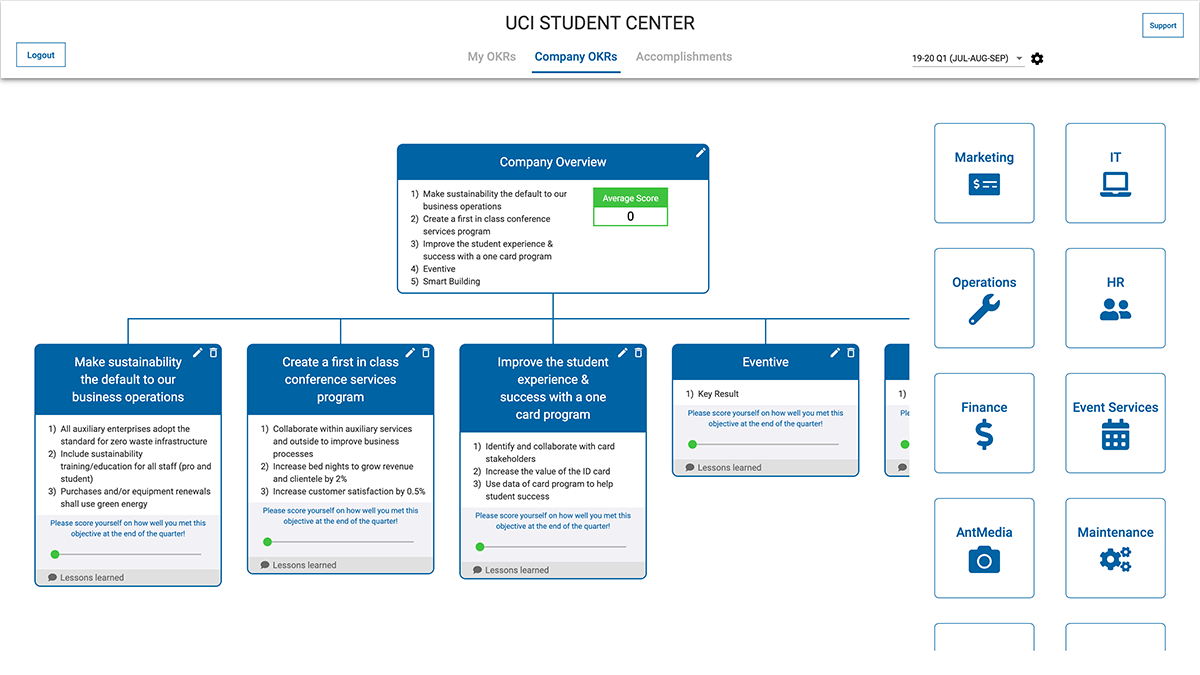Click the Logout button
The width and height of the screenshot is (1200, 675).
point(41,55)
